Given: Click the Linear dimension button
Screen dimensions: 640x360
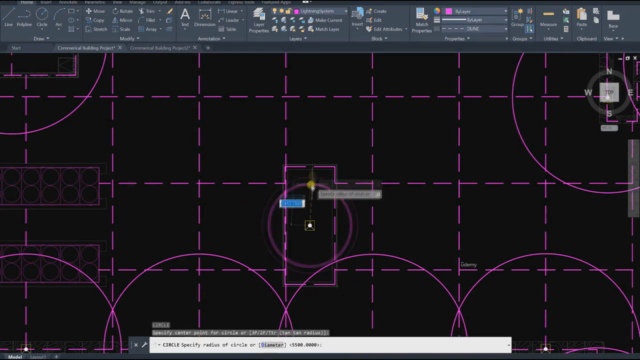Looking at the screenshot, I should point(228,11).
